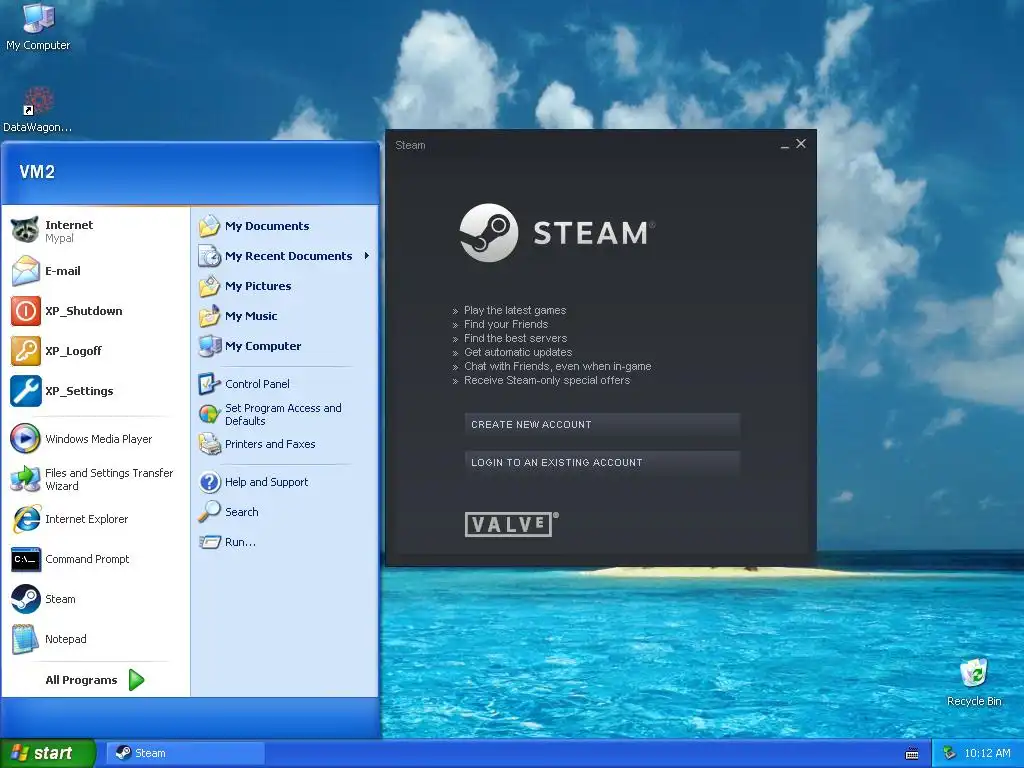Image resolution: width=1024 pixels, height=768 pixels.
Task: Open the Notepad icon
Action: click(25, 639)
